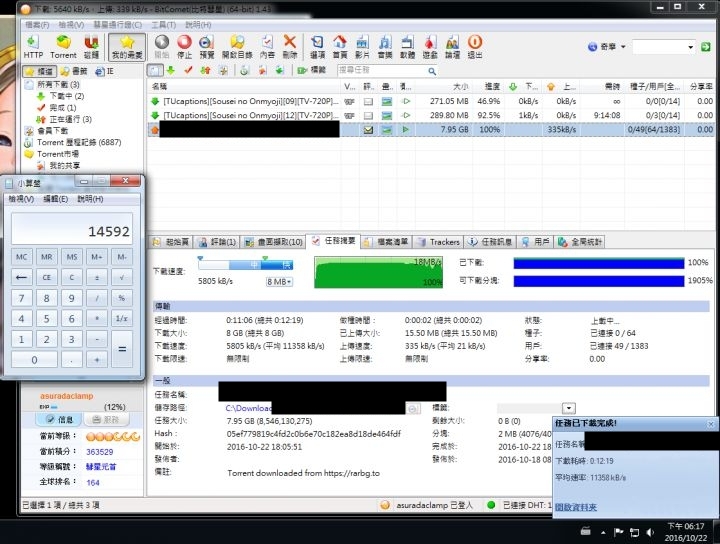
Task: Click the Torrent open icon in toolbar
Action: (x=63, y=46)
